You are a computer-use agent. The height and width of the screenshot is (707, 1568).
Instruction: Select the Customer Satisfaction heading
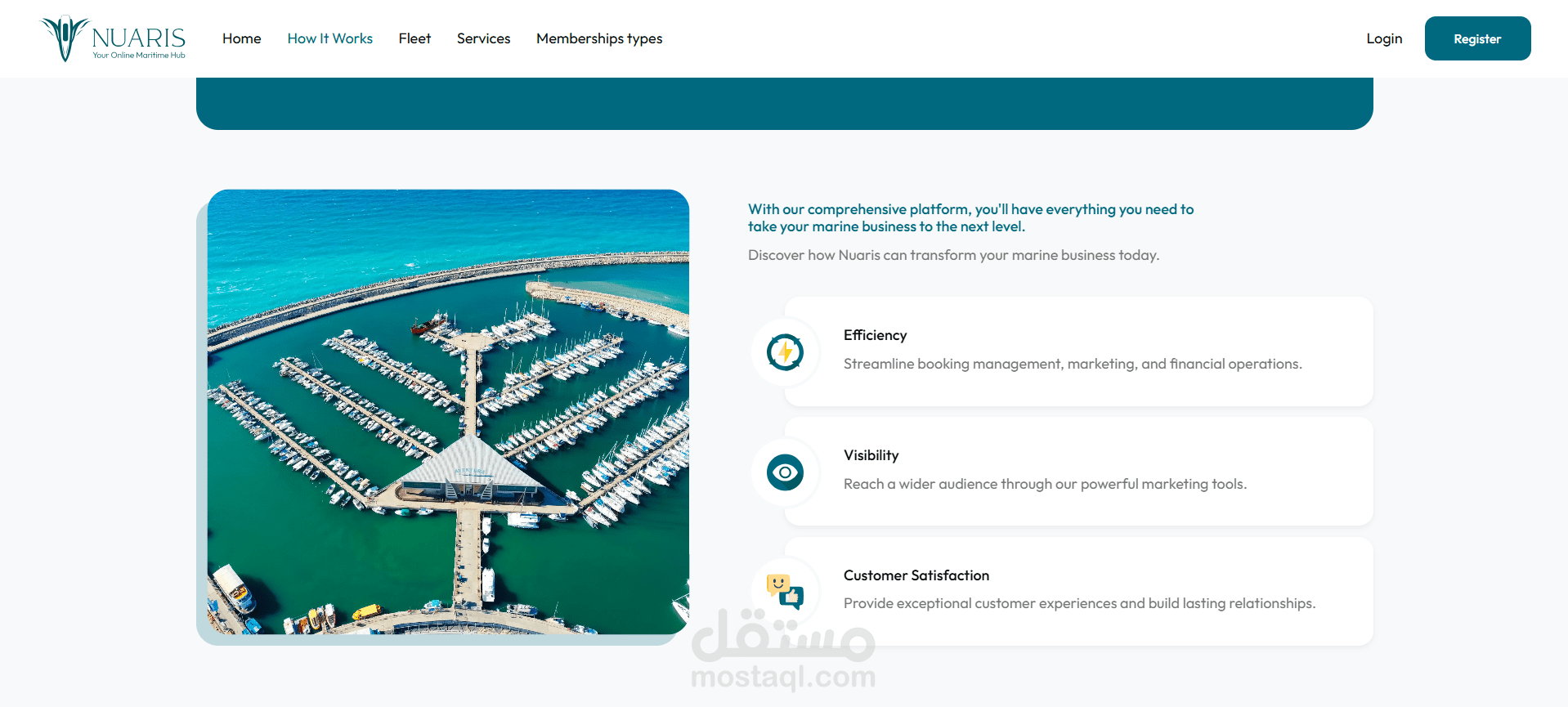[916, 575]
